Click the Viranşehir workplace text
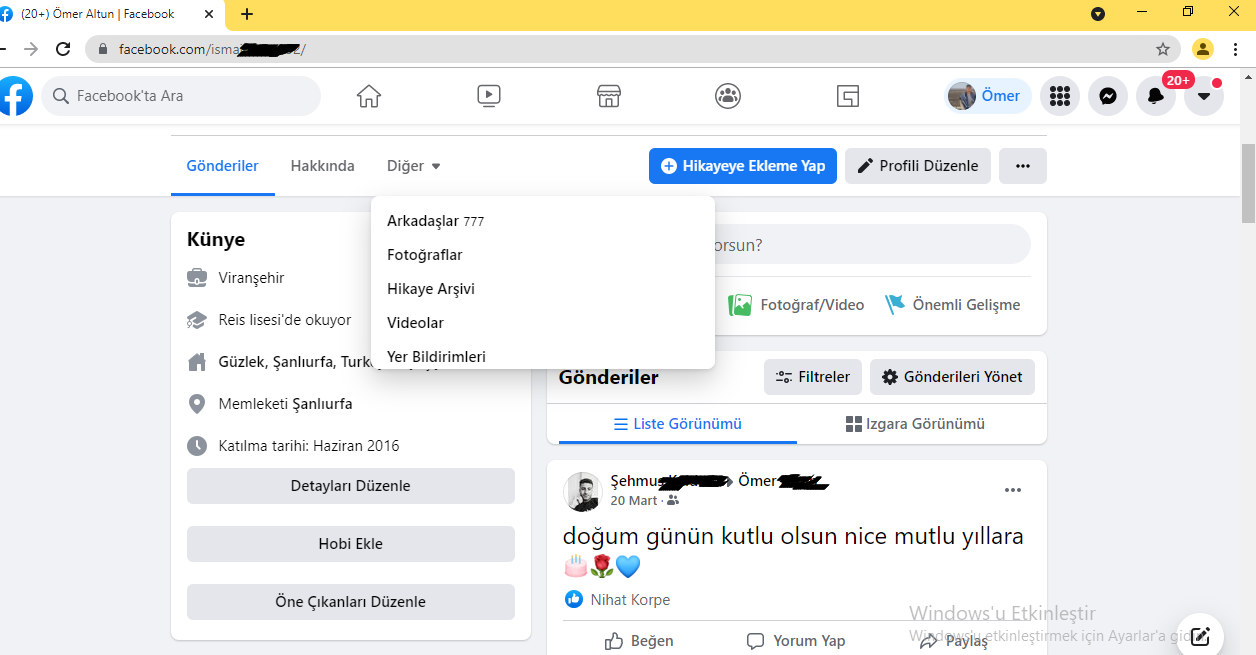Viewport: 1256px width, 655px height. 252,278
